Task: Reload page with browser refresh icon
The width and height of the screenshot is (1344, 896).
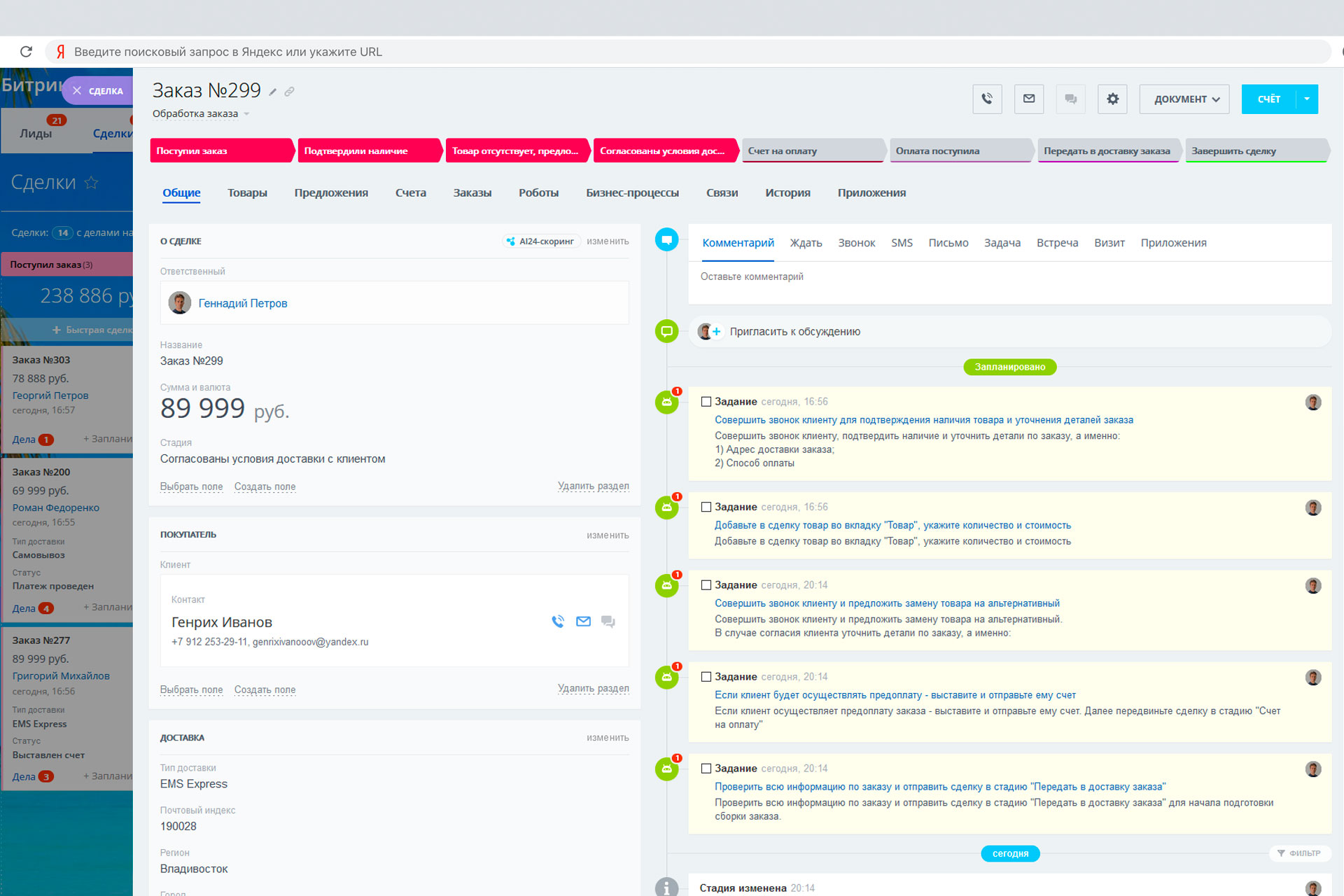Action: tap(26, 52)
